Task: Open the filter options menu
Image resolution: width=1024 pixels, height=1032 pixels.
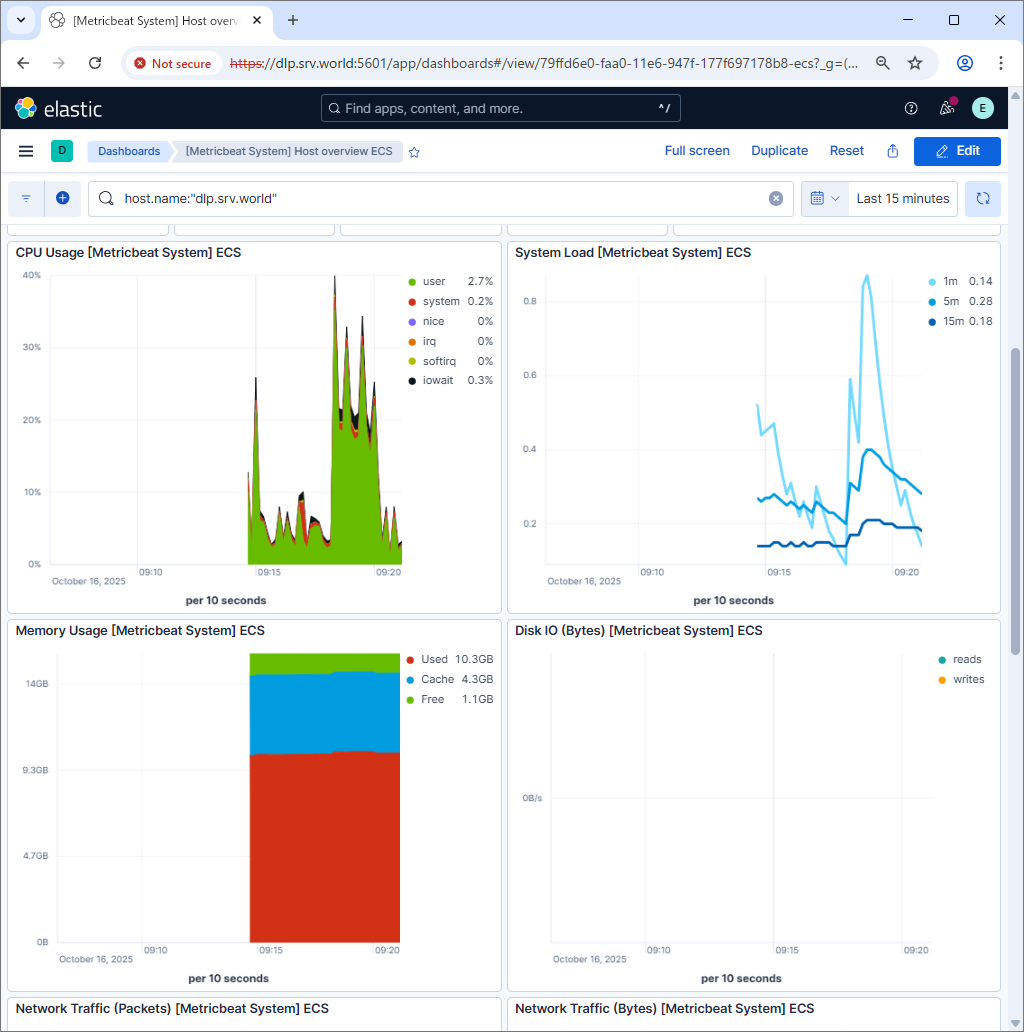Action: pos(26,199)
